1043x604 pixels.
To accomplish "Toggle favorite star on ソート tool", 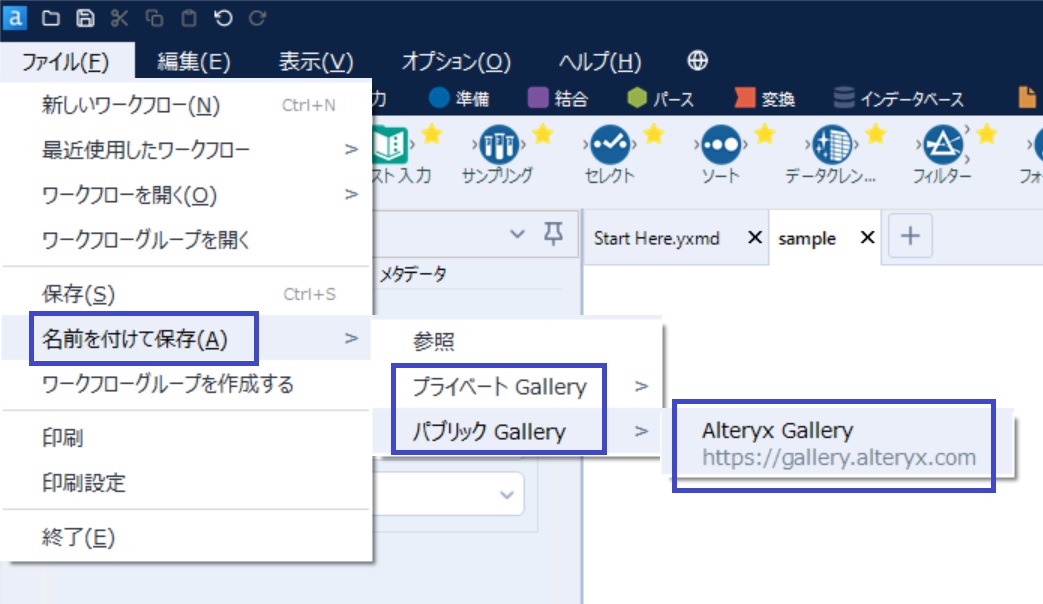I will [x=765, y=134].
